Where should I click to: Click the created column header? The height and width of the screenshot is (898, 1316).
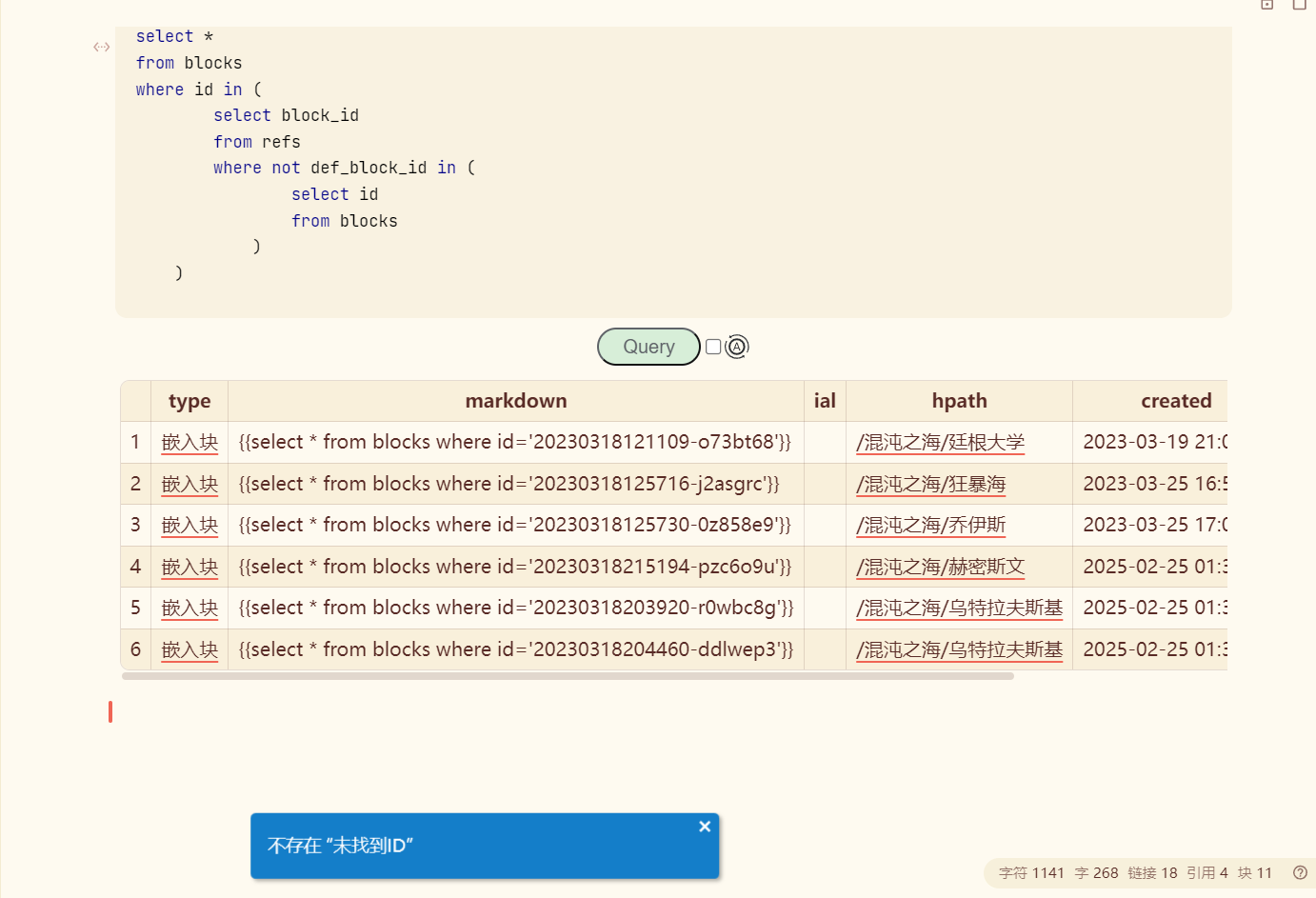click(x=1175, y=401)
